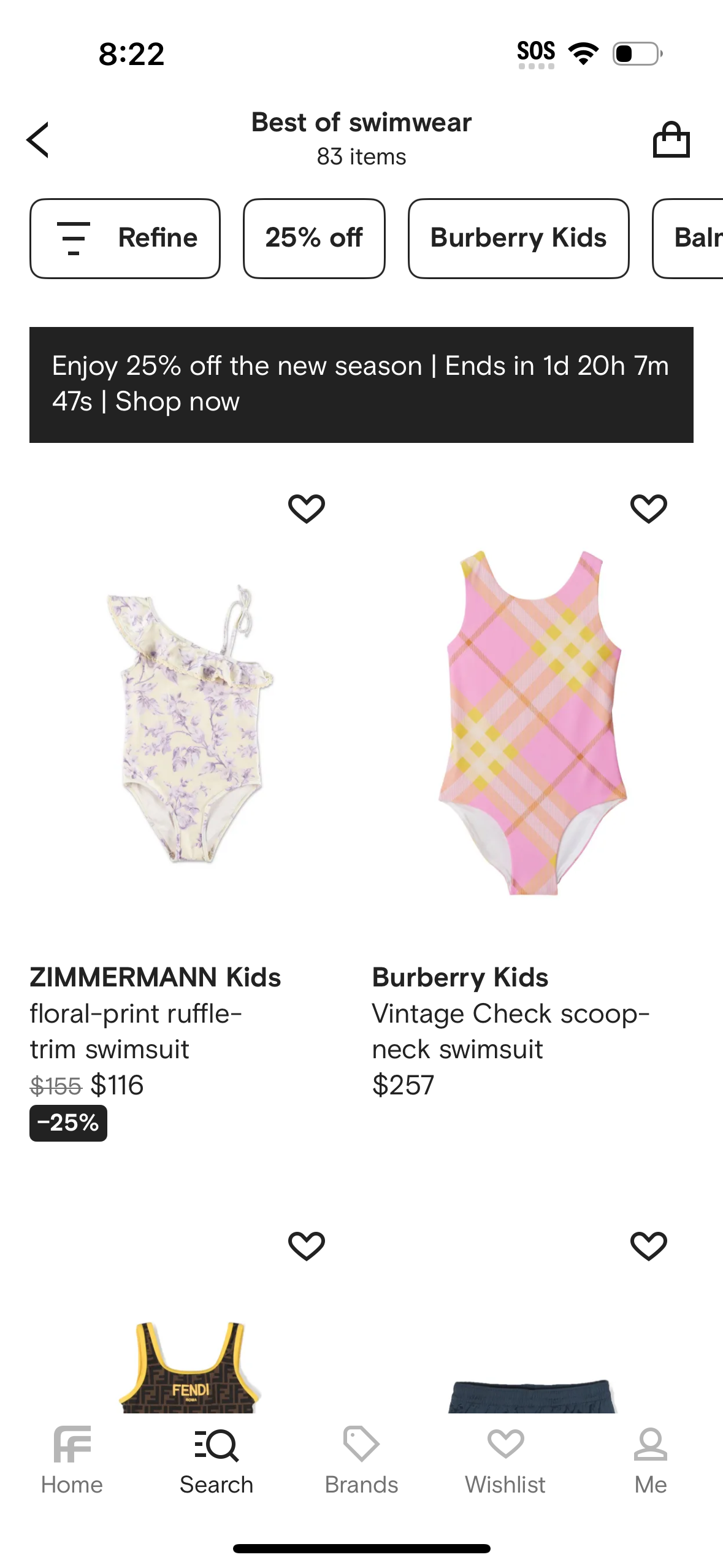Open the Wishlist heart tab
Screen dimensions: 723x1568
(505, 1460)
